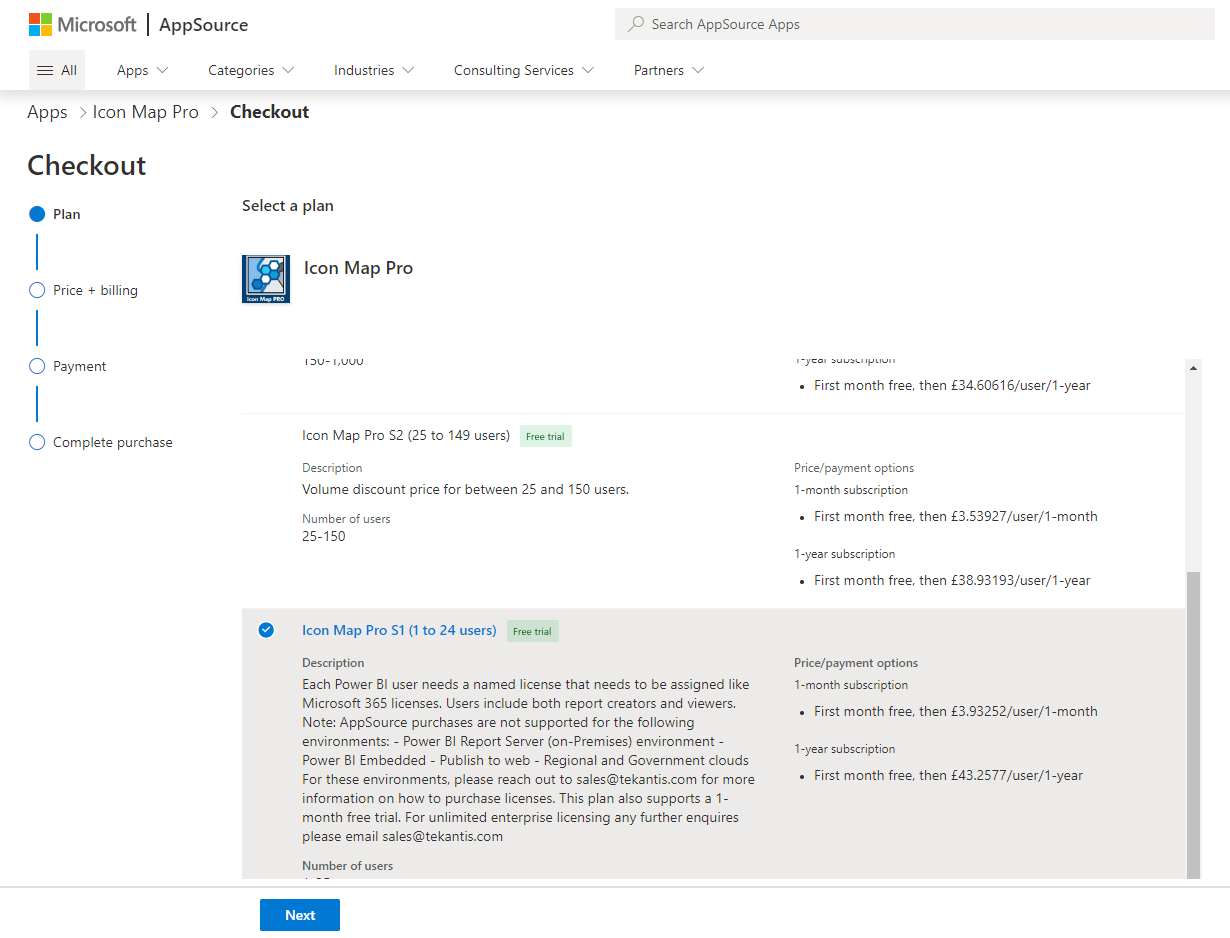Open the Industries dropdown

pos(373,70)
